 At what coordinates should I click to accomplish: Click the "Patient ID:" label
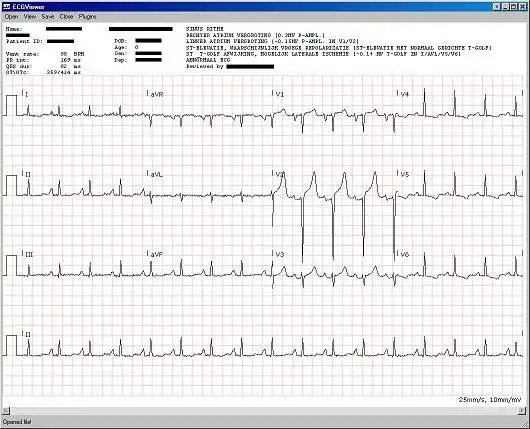click(x=24, y=41)
